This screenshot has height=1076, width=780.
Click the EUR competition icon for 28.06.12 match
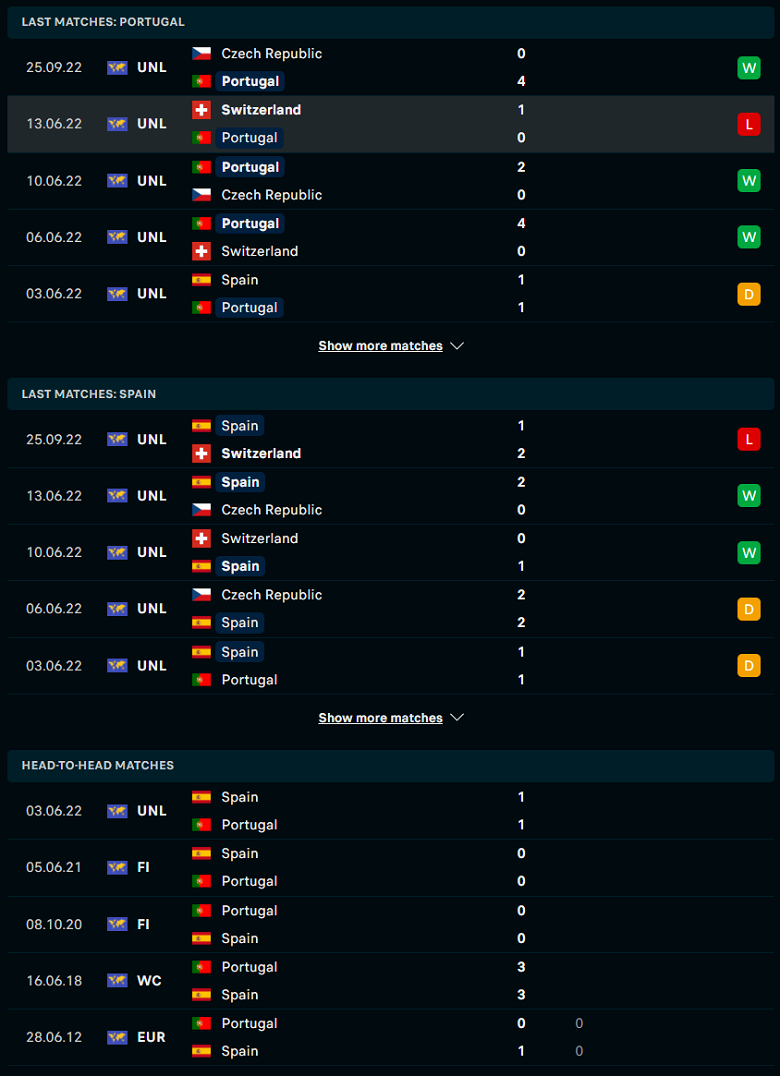(117, 1037)
